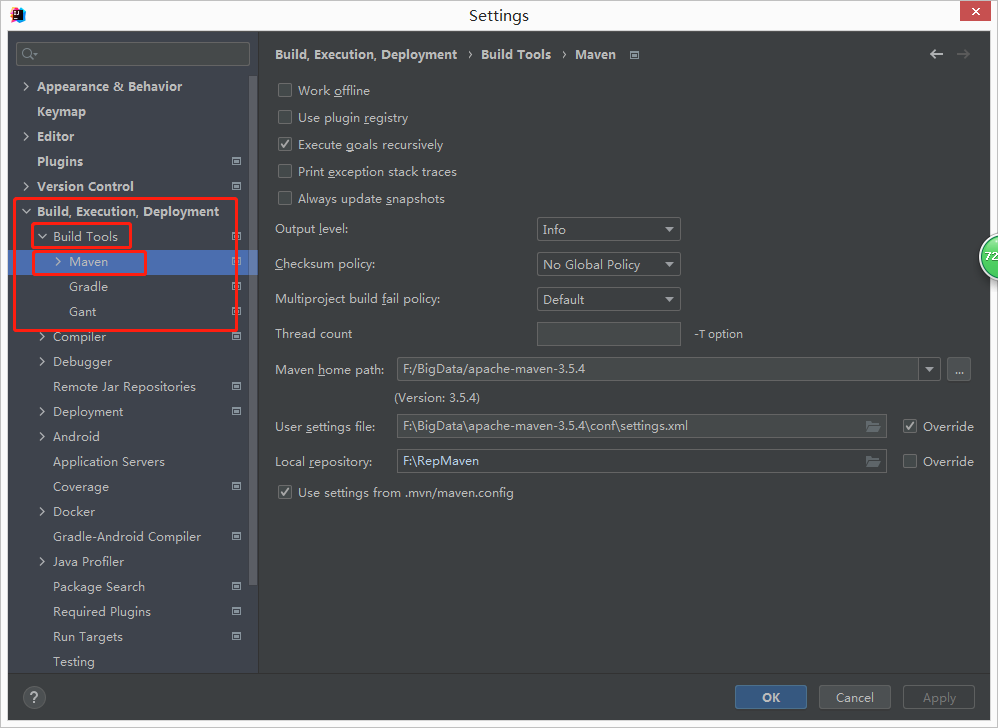The height and width of the screenshot is (728, 998).
Task: Enable the Work offline checkbox
Action: [285, 90]
